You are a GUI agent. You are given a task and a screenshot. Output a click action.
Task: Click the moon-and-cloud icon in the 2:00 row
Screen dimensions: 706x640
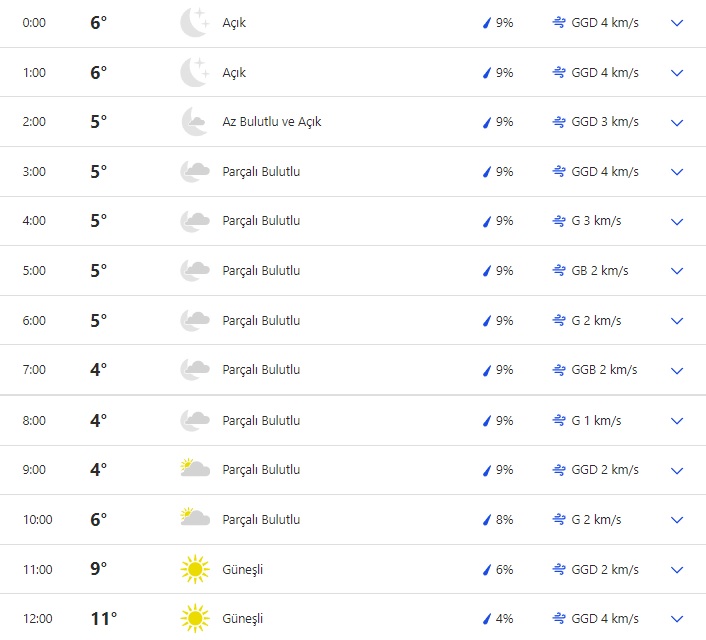point(194,122)
